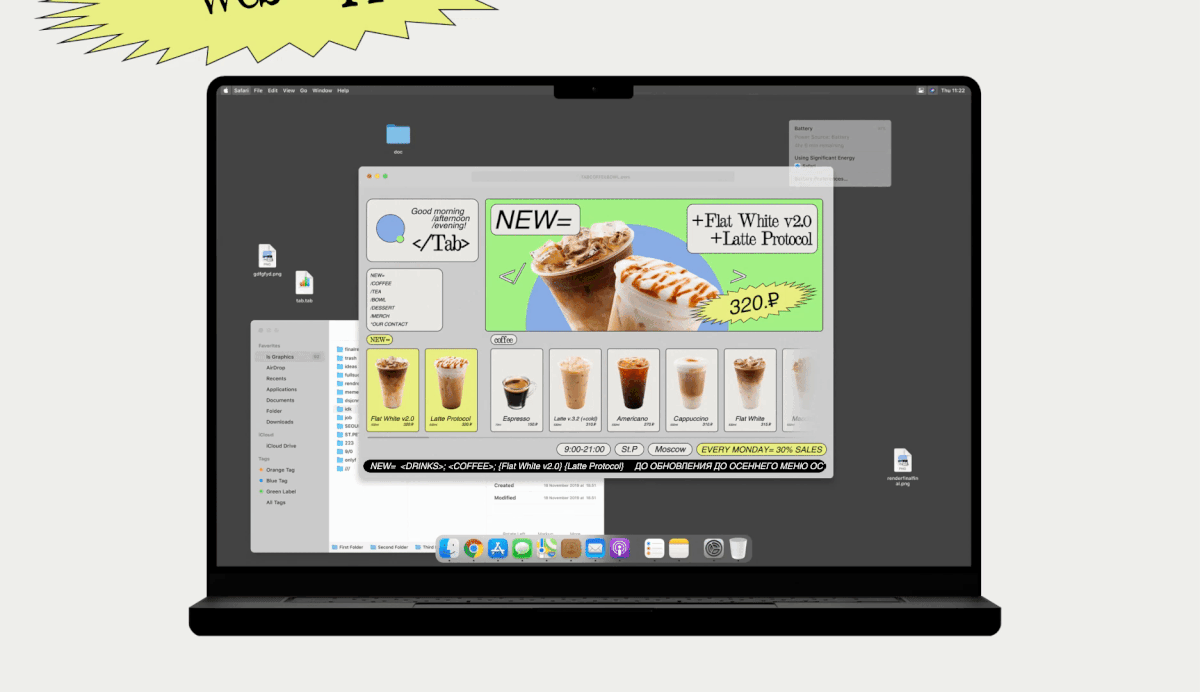Open the File menu

(x=258, y=90)
